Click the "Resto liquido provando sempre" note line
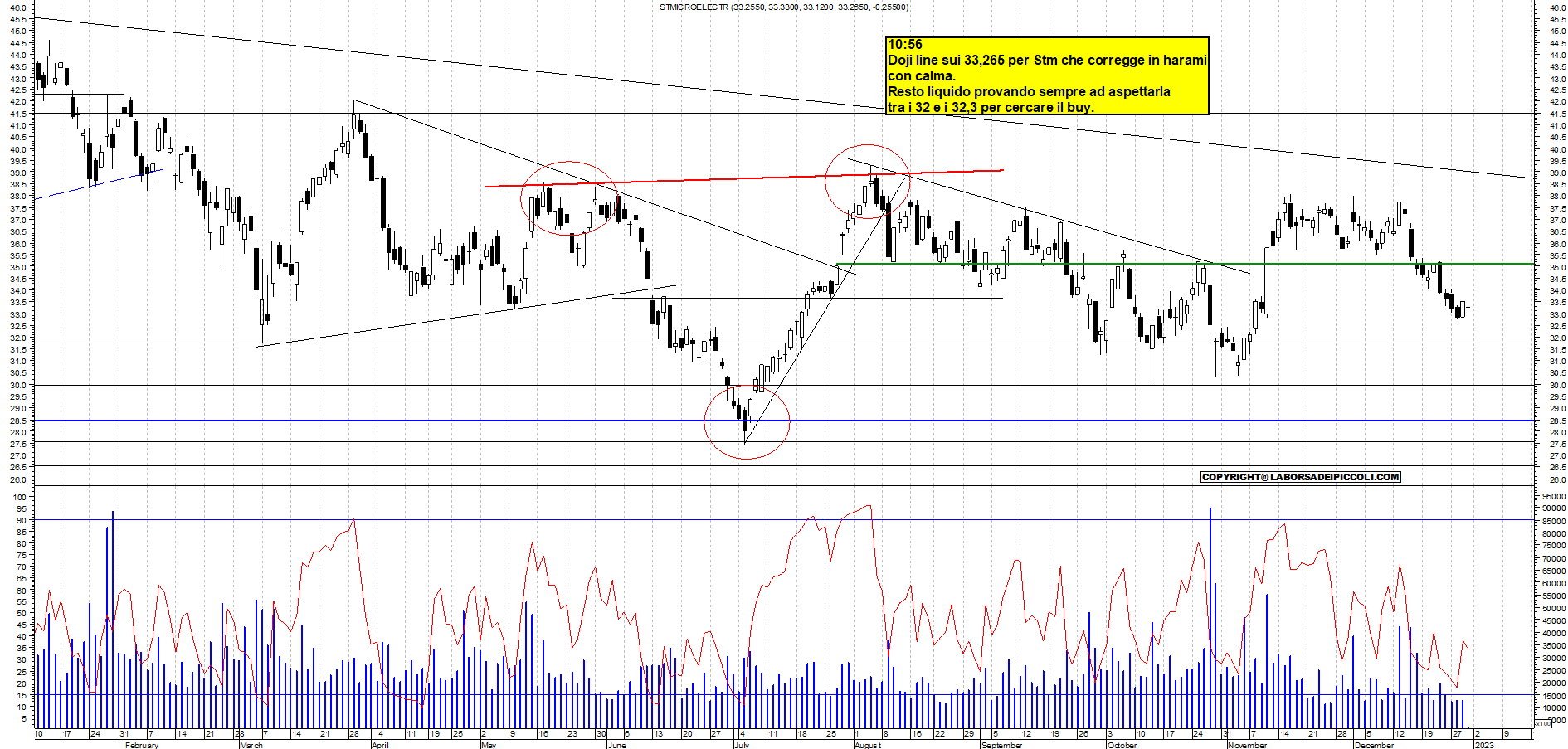The image size is (1568, 749). tap(1029, 91)
